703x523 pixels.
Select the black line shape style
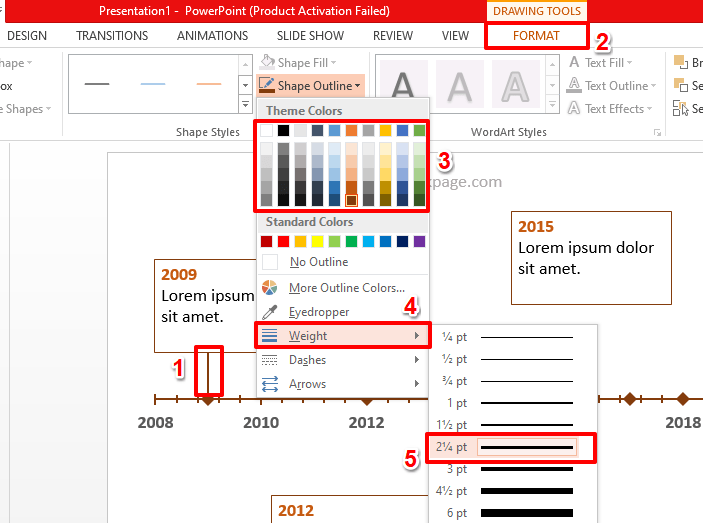click(x=97, y=84)
